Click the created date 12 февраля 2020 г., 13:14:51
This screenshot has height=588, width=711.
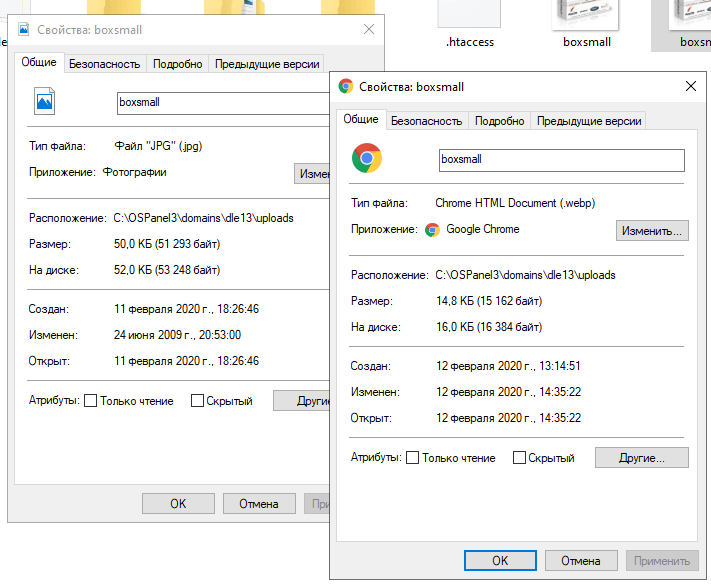(508, 366)
